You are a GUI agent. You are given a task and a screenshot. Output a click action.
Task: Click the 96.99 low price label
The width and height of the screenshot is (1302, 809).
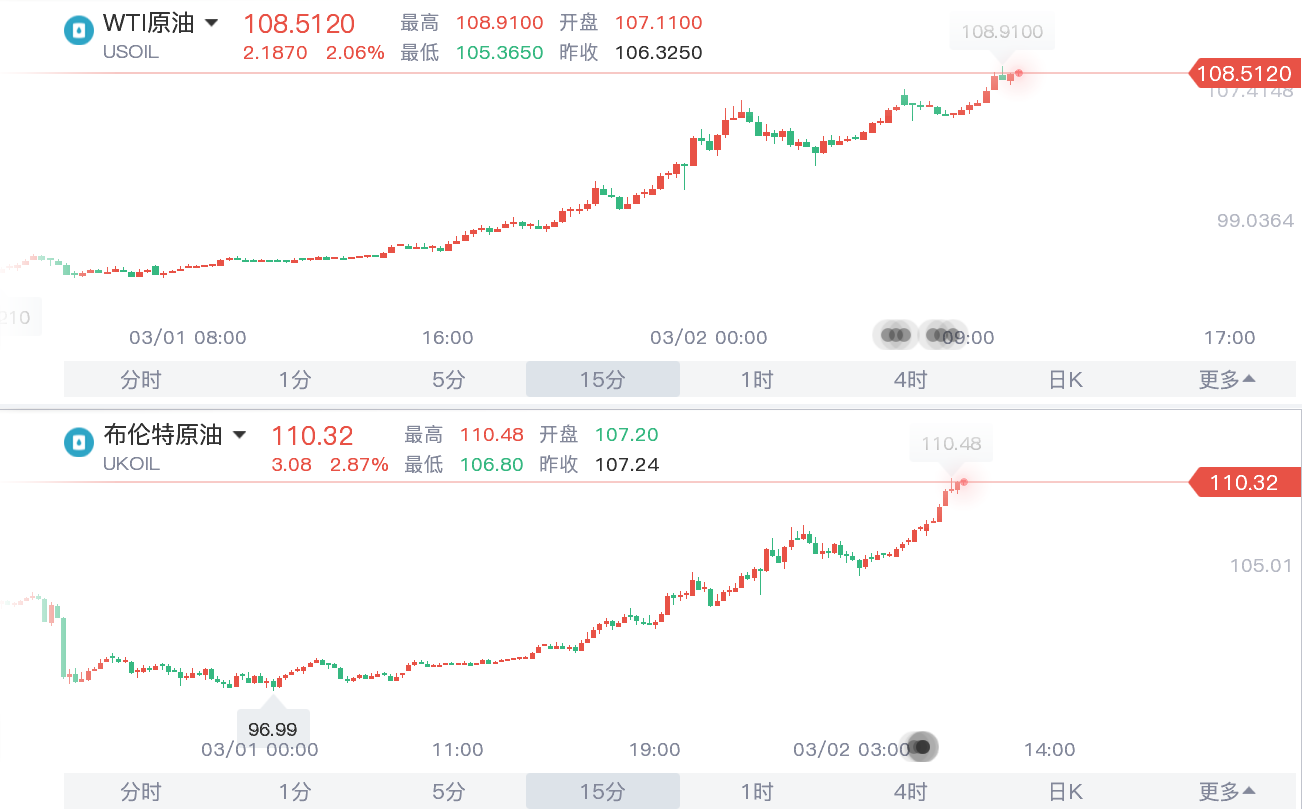click(273, 729)
